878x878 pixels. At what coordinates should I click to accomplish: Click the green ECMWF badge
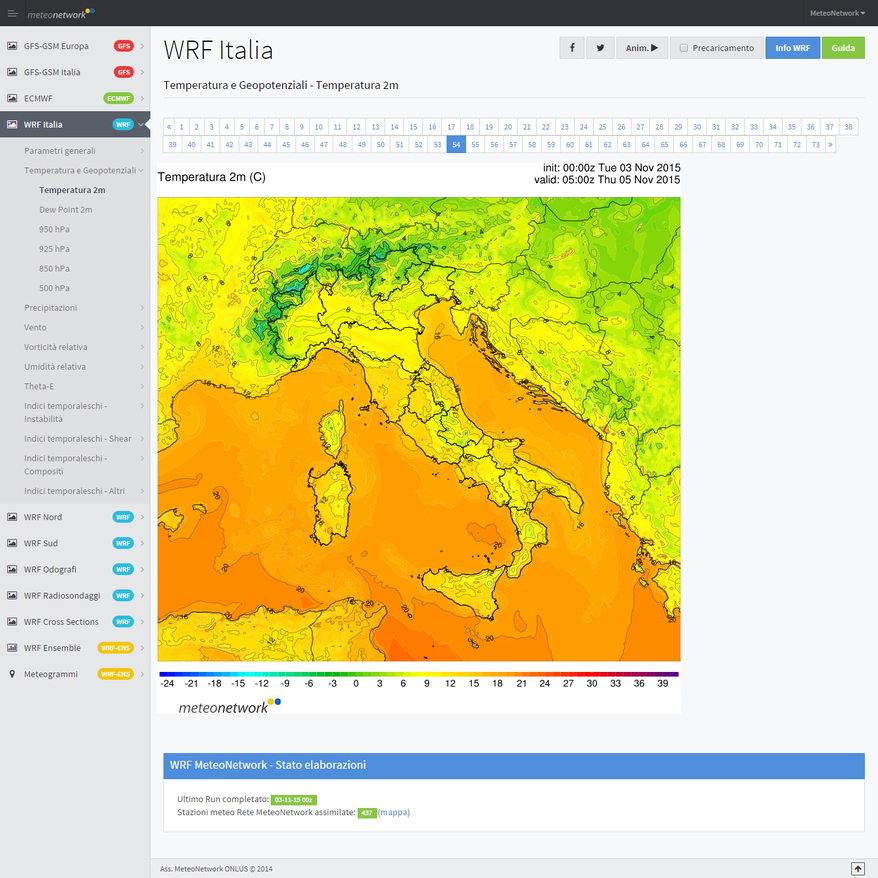119,99
